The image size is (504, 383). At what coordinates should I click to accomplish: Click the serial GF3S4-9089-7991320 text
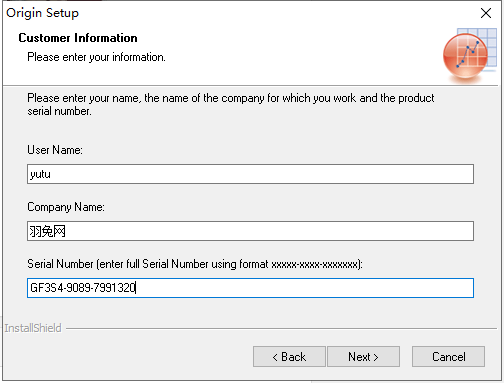coord(82,288)
